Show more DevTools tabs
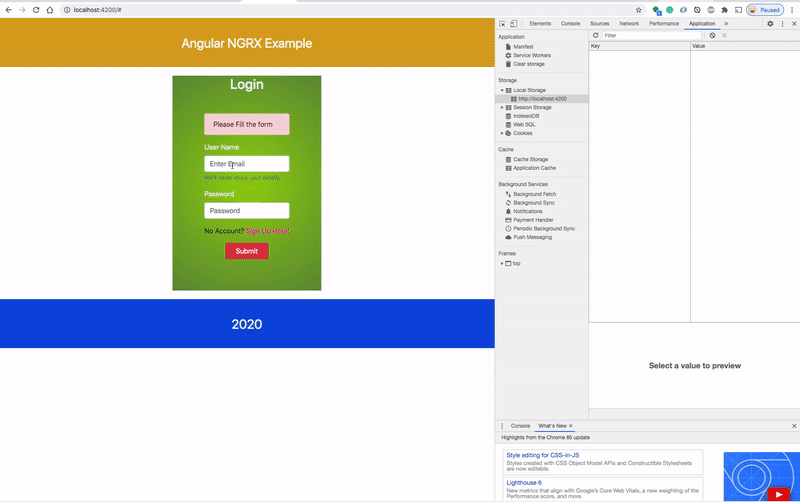800x502 pixels. point(726,23)
